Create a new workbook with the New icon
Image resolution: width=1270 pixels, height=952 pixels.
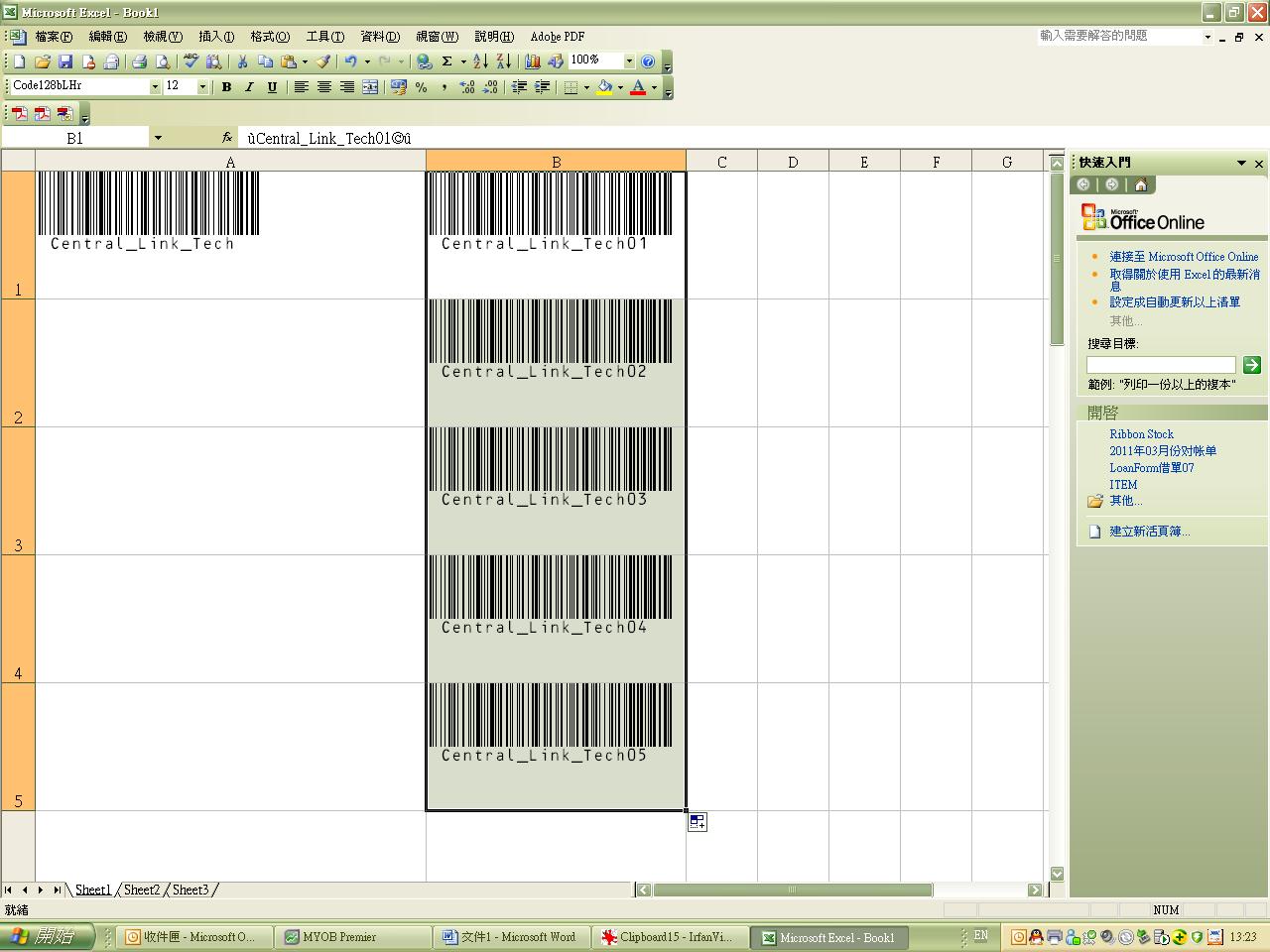tap(19, 61)
